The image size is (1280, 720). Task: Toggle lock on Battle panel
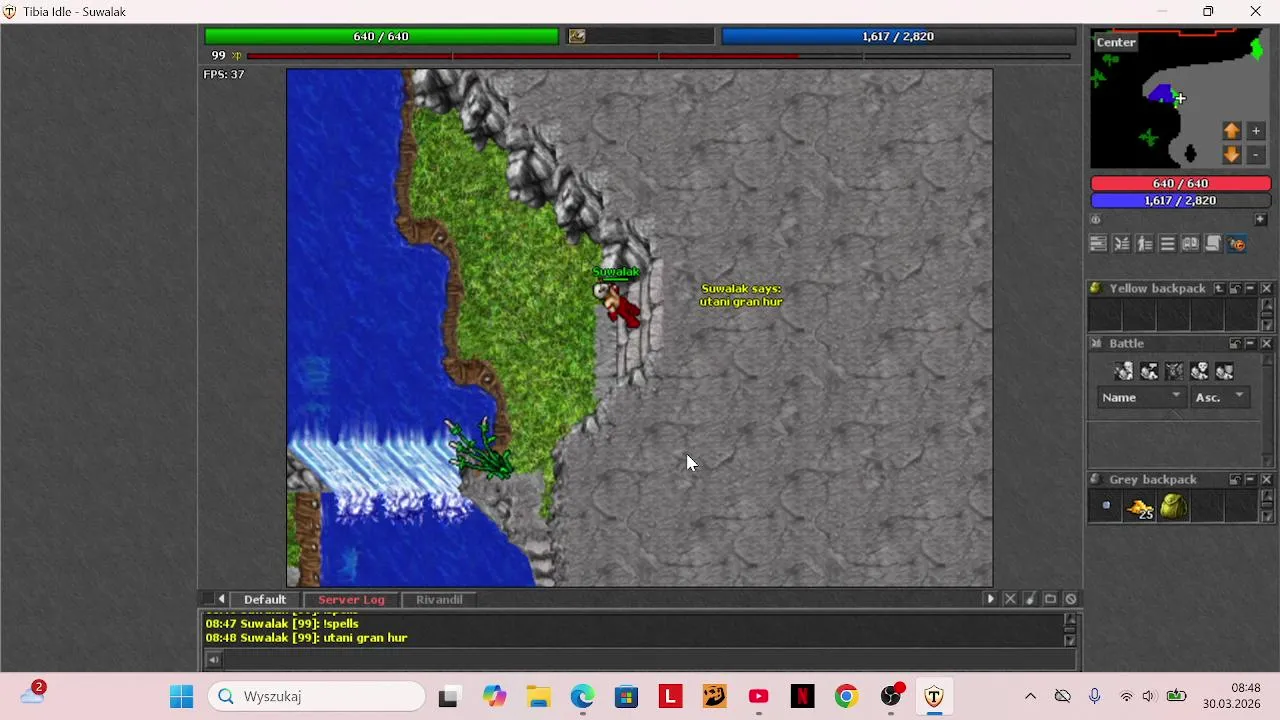tap(1235, 343)
